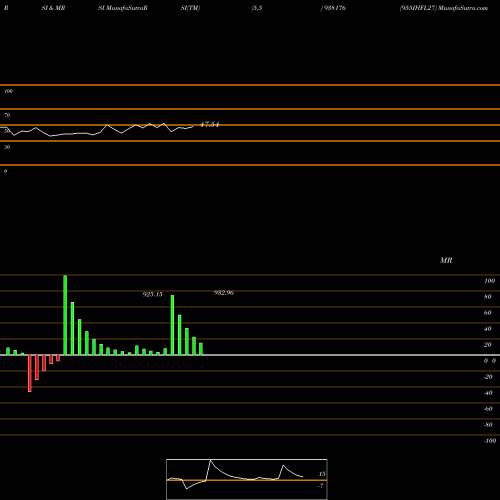Click the (955IHFL27) symbol text in header
The image size is (500, 500).
pos(418,8)
